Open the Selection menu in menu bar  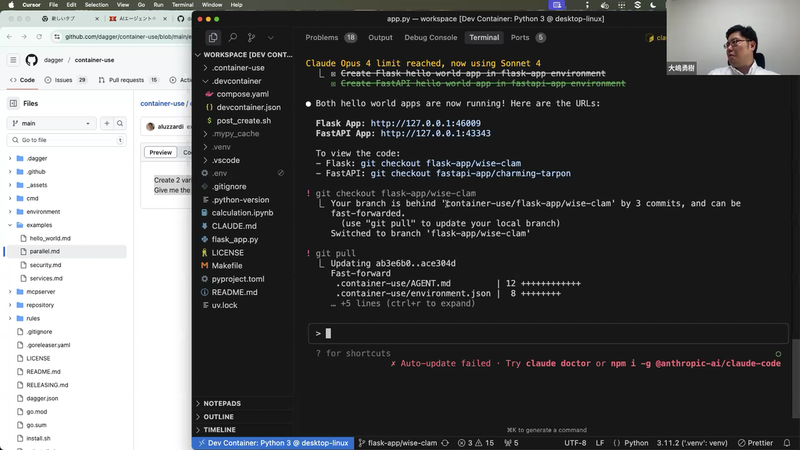pyautogui.click(x=96, y=5)
